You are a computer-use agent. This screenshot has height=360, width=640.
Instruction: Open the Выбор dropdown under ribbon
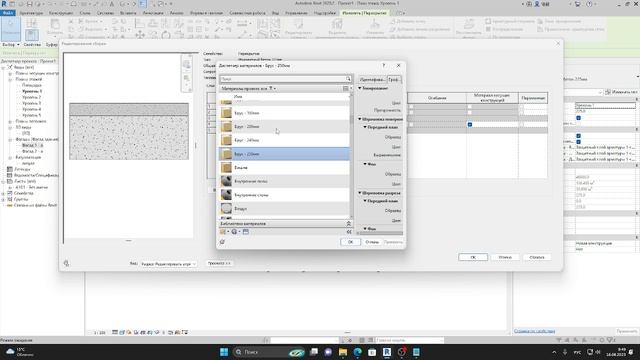(11, 44)
